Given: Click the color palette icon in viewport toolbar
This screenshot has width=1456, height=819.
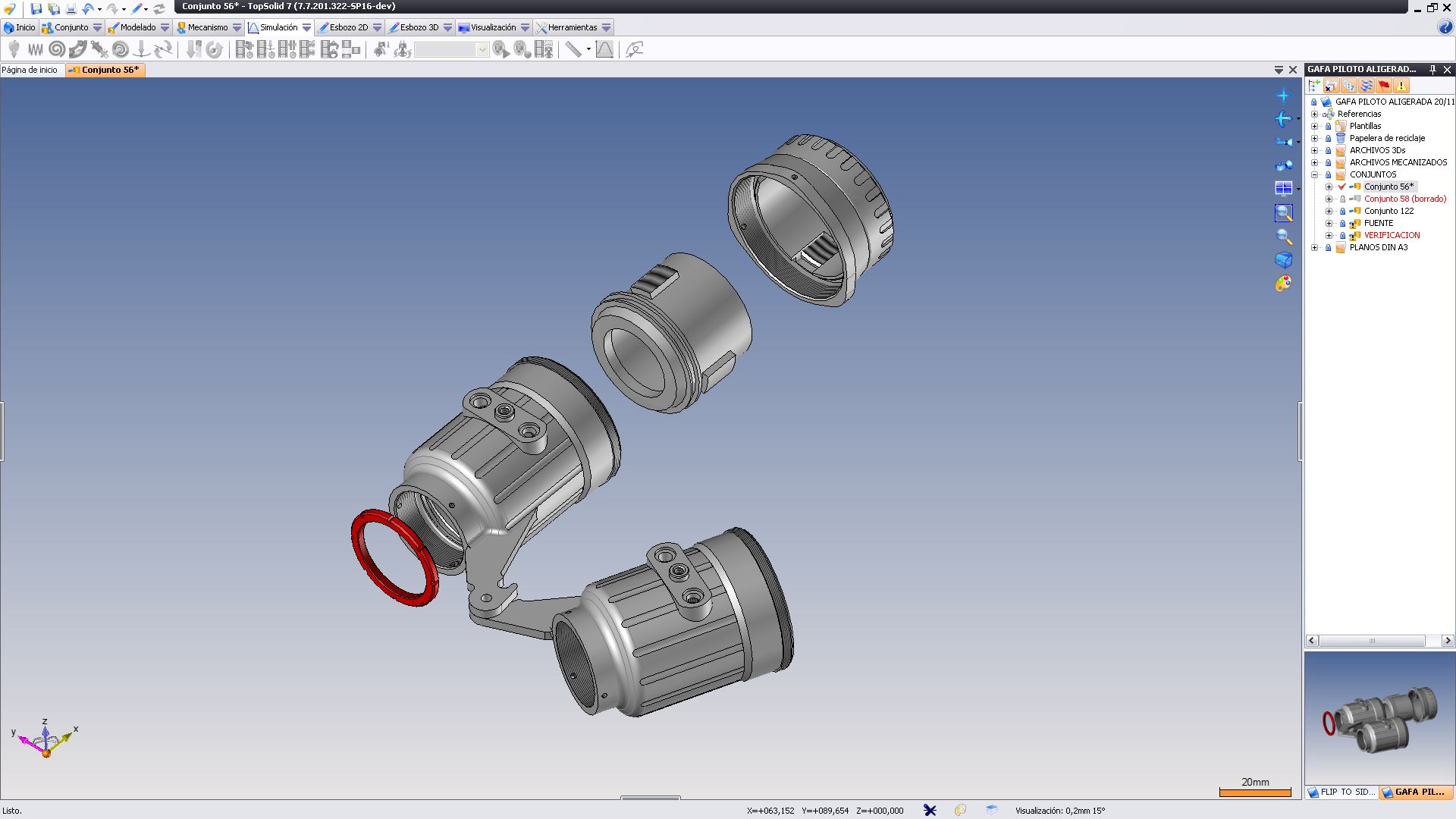Looking at the screenshot, I should (x=1283, y=284).
